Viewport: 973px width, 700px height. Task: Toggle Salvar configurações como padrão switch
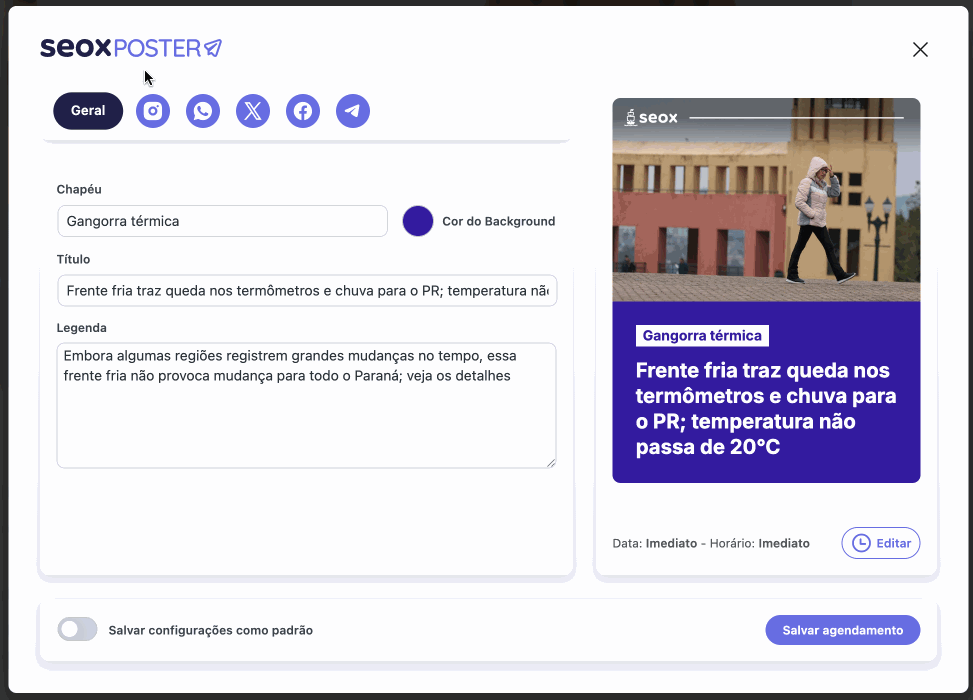coord(78,630)
